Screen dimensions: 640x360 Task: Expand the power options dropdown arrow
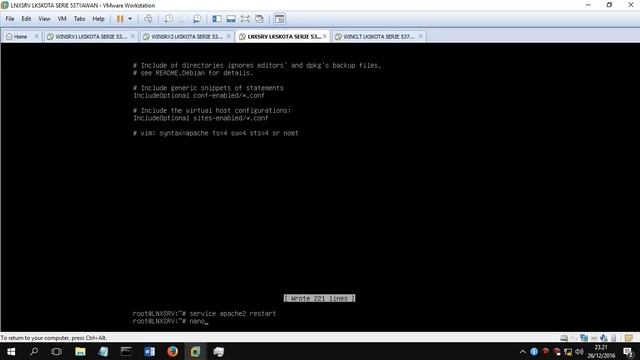tap(130, 19)
